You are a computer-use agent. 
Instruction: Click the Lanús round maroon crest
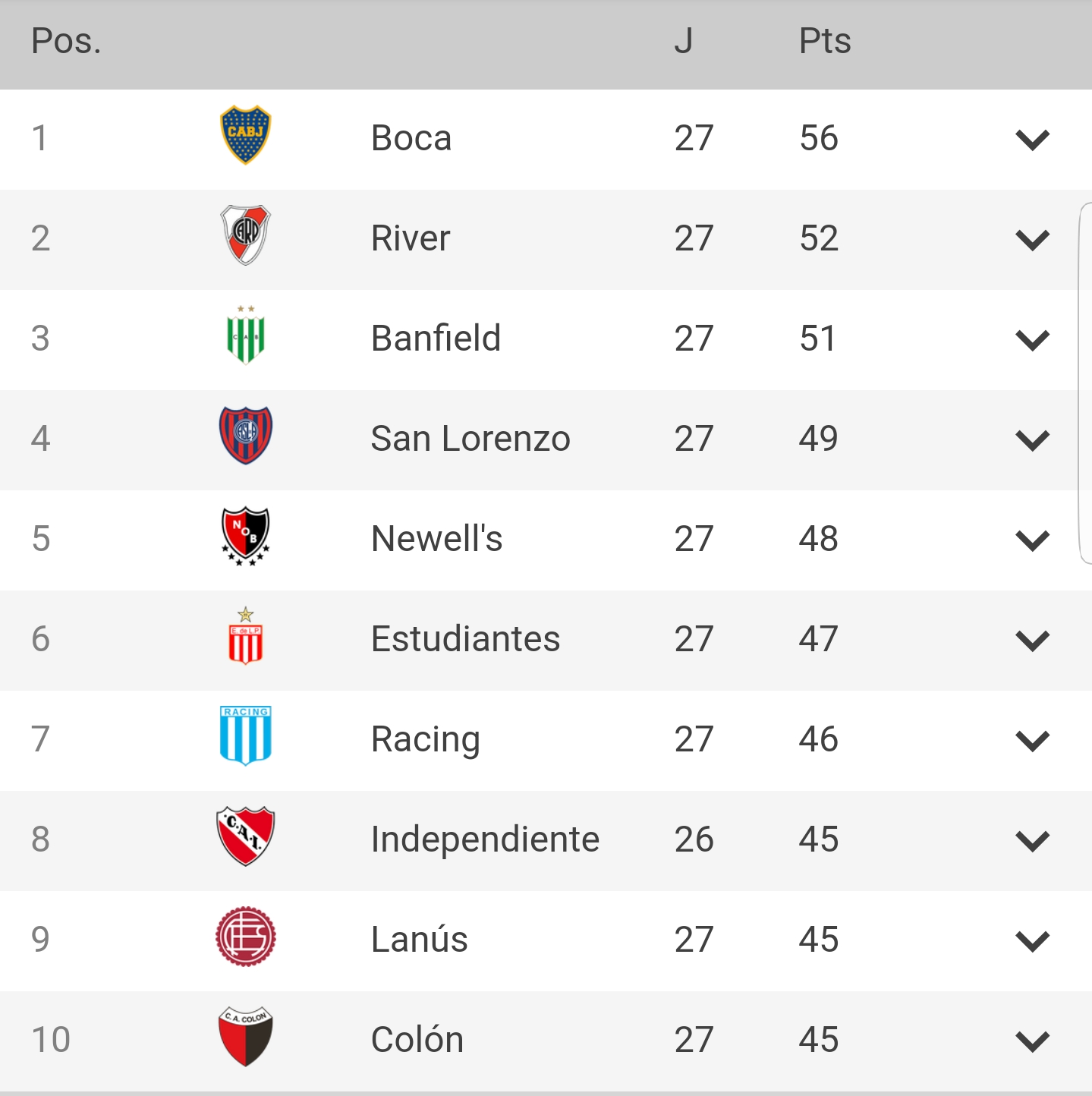pos(245,937)
